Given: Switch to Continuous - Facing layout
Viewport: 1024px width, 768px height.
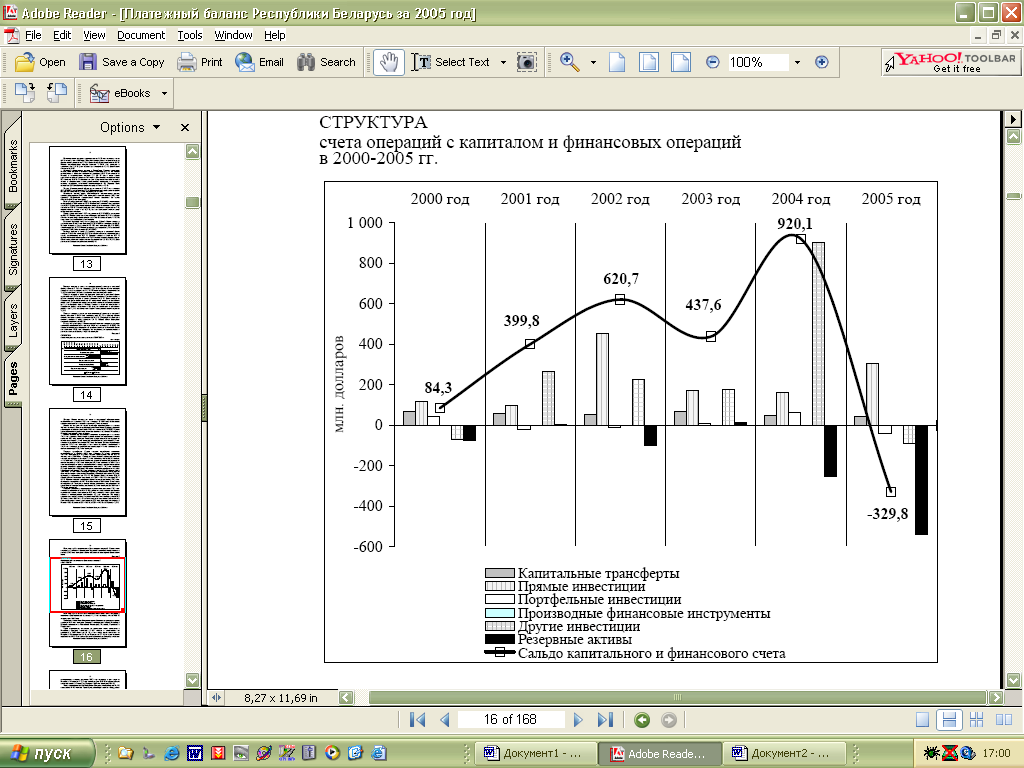Looking at the screenshot, I should point(976,720).
